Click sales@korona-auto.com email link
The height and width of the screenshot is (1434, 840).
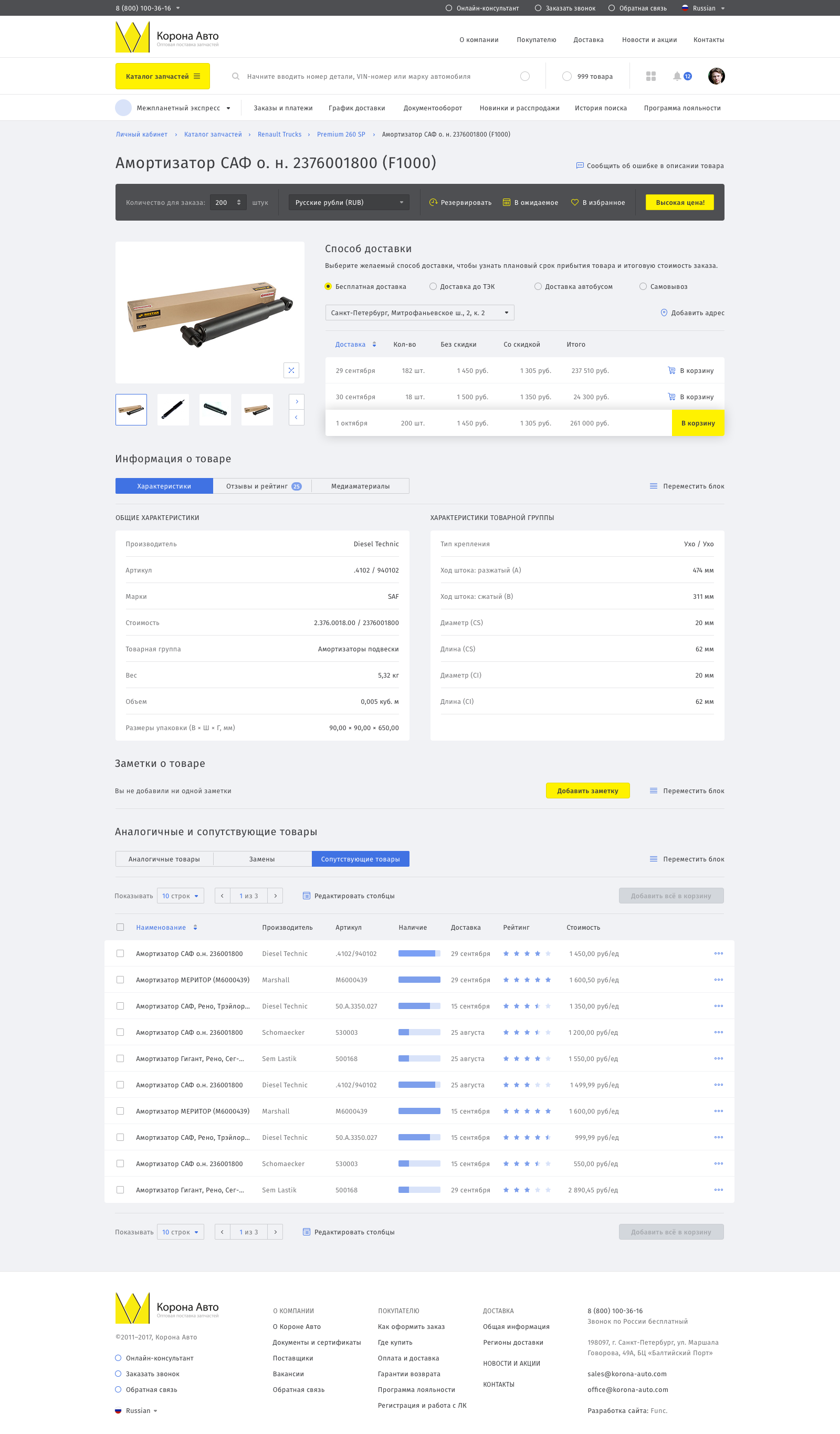click(627, 1374)
